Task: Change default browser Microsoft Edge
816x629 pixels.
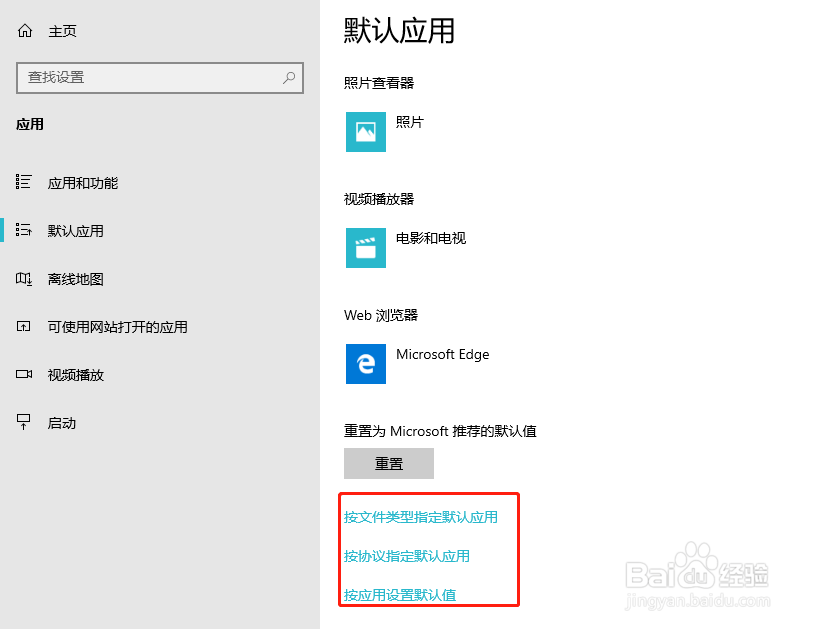Action: [x=442, y=354]
